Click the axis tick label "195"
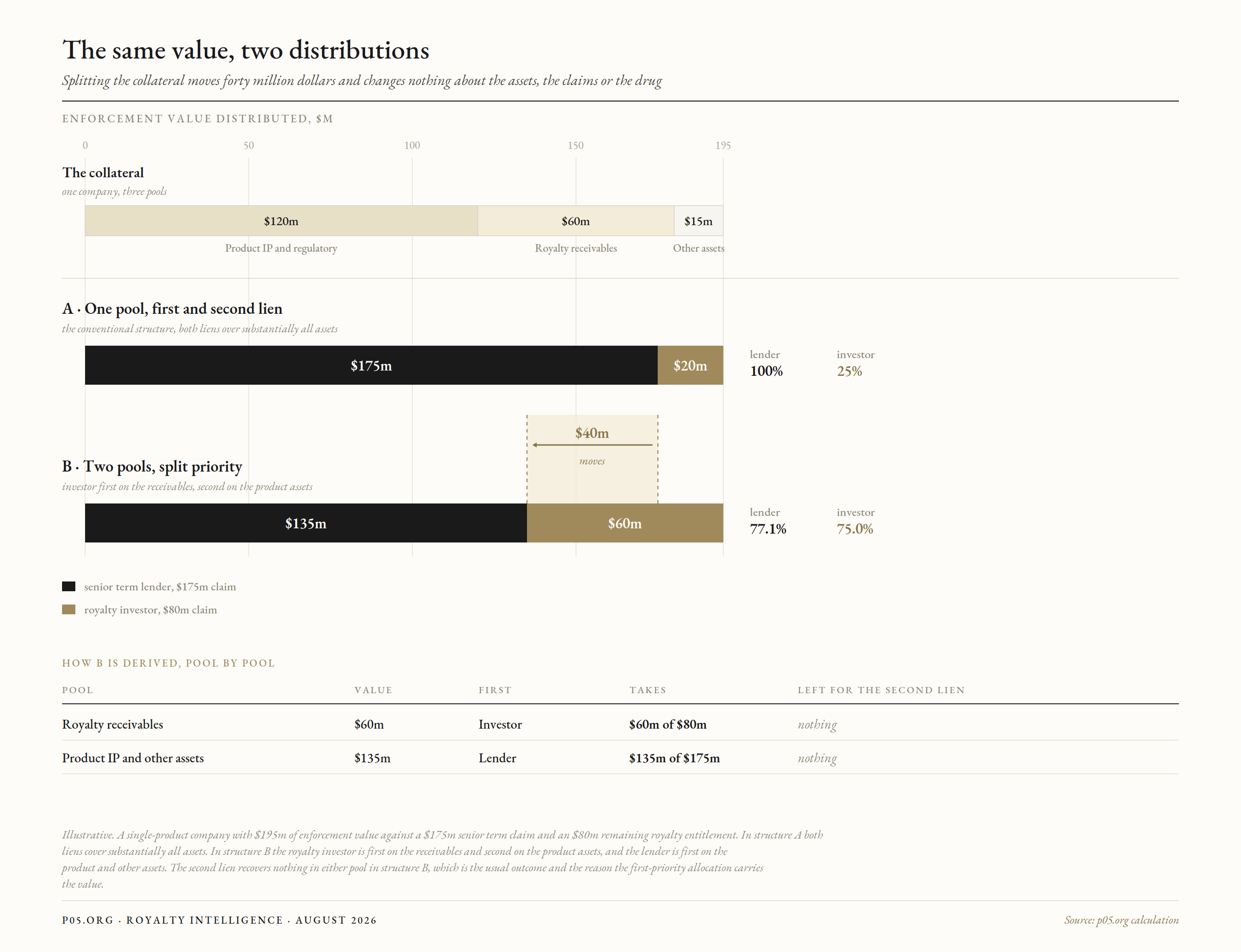The image size is (1241, 952). tap(723, 145)
